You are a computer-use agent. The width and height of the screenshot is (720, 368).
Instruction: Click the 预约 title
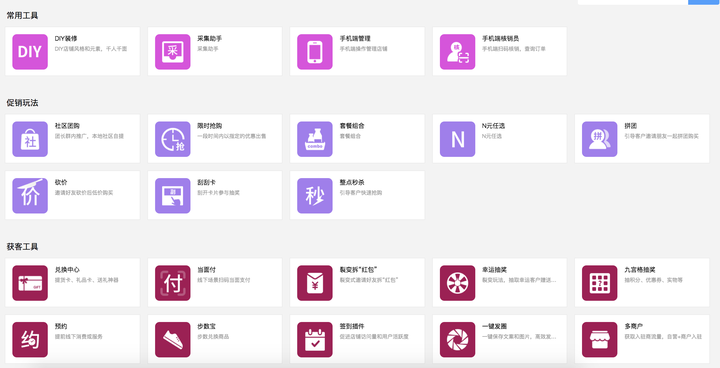click(x=61, y=326)
